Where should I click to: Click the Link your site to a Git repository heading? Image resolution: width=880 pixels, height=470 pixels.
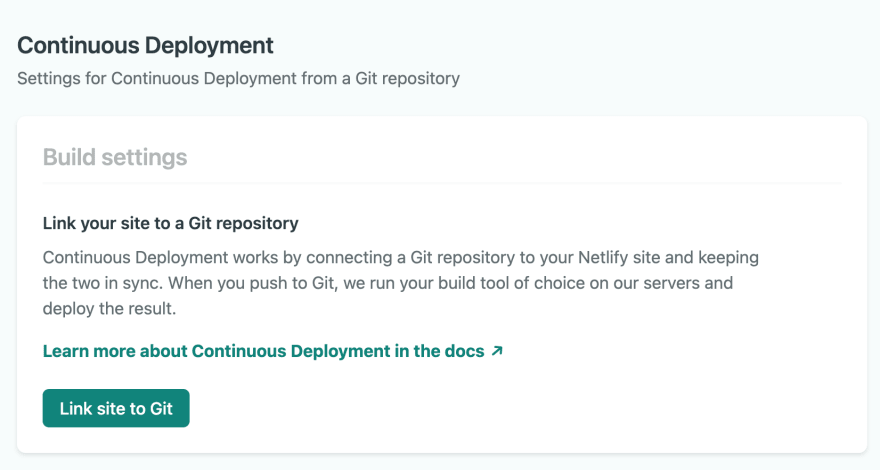pyautogui.click(x=171, y=223)
